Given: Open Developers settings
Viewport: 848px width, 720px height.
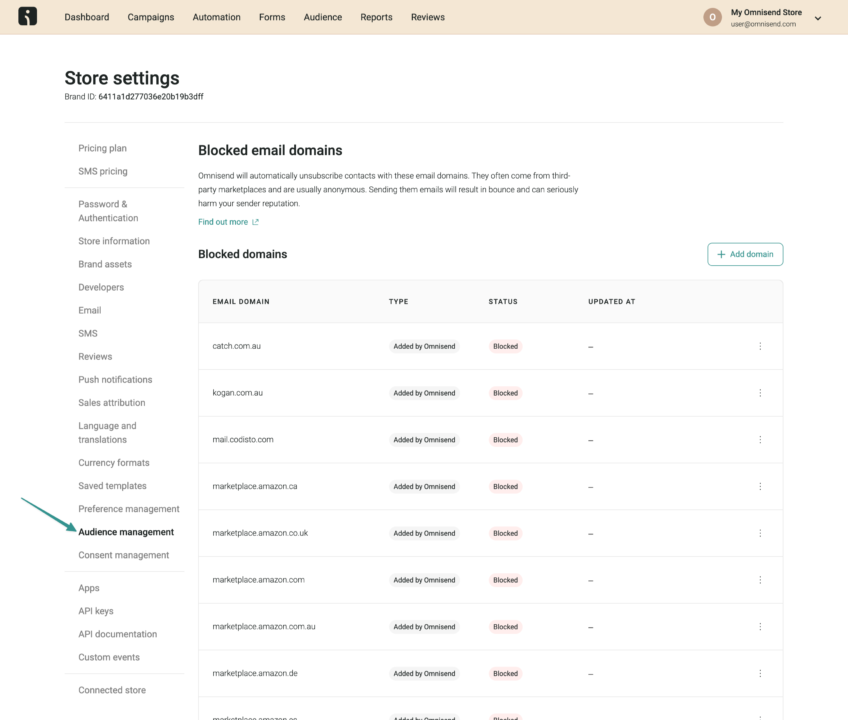Looking at the screenshot, I should pyautogui.click(x=101, y=287).
